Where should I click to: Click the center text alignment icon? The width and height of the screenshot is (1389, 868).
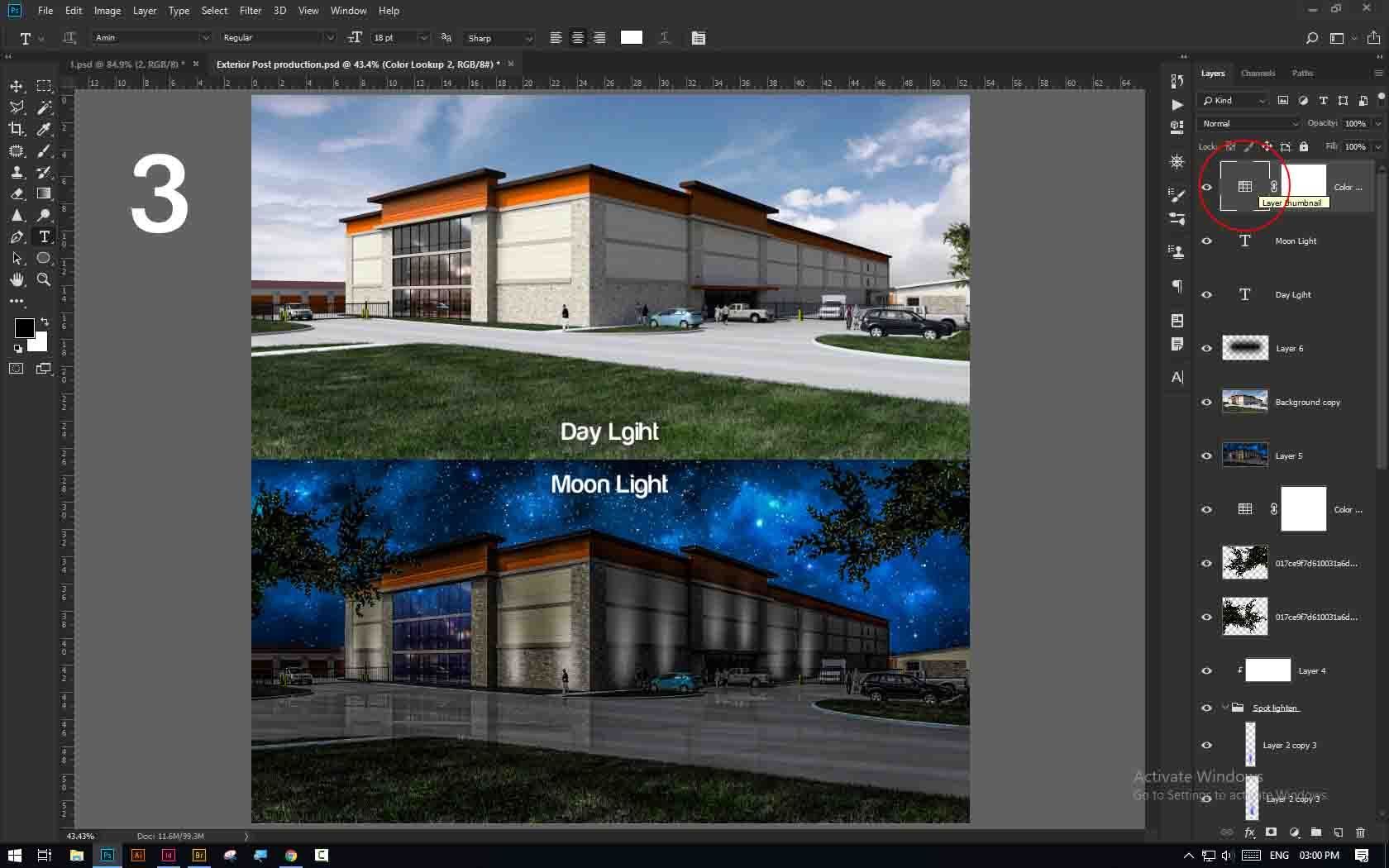tap(577, 38)
